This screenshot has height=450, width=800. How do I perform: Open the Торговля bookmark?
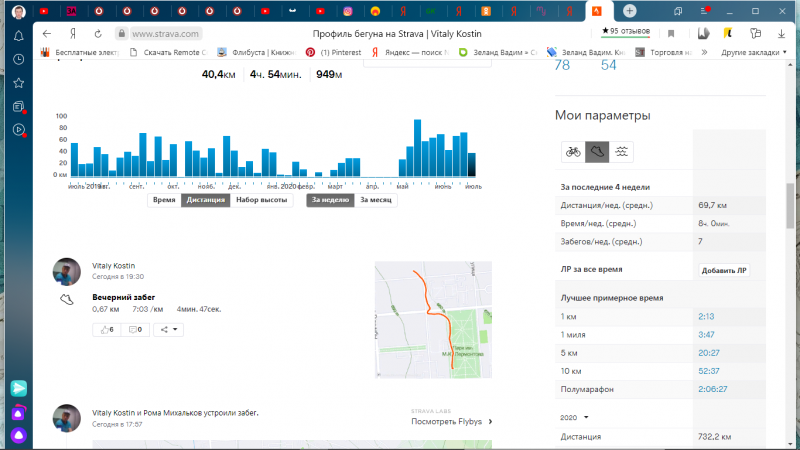pyautogui.click(x=663, y=52)
